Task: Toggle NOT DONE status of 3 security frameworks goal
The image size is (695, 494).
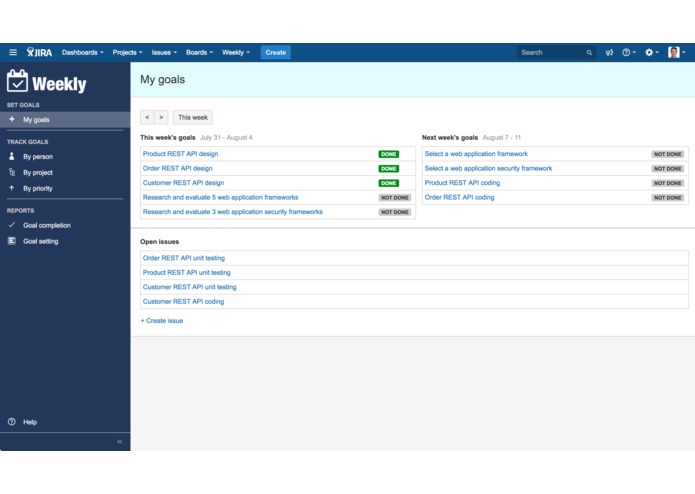Action: click(x=395, y=212)
